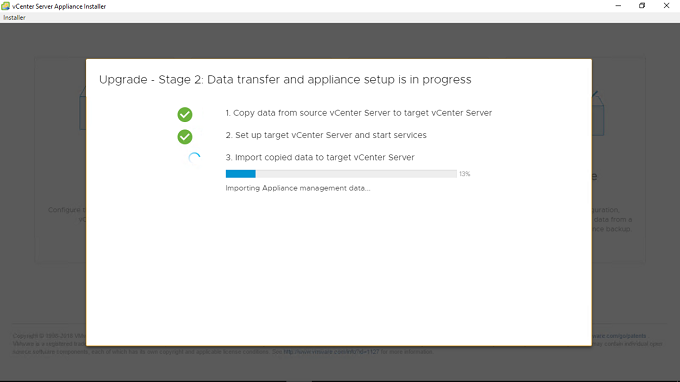Open the vmware.com info id=1127 link
The height and width of the screenshot is (382, 680).
coord(331,352)
